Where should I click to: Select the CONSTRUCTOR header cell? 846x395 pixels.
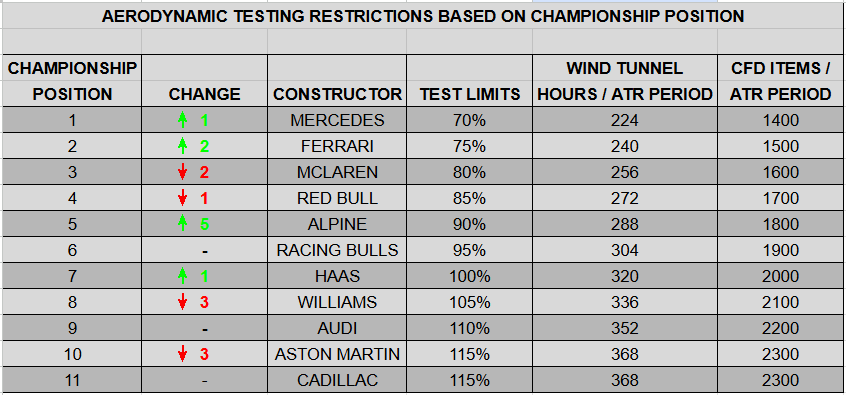coord(337,80)
